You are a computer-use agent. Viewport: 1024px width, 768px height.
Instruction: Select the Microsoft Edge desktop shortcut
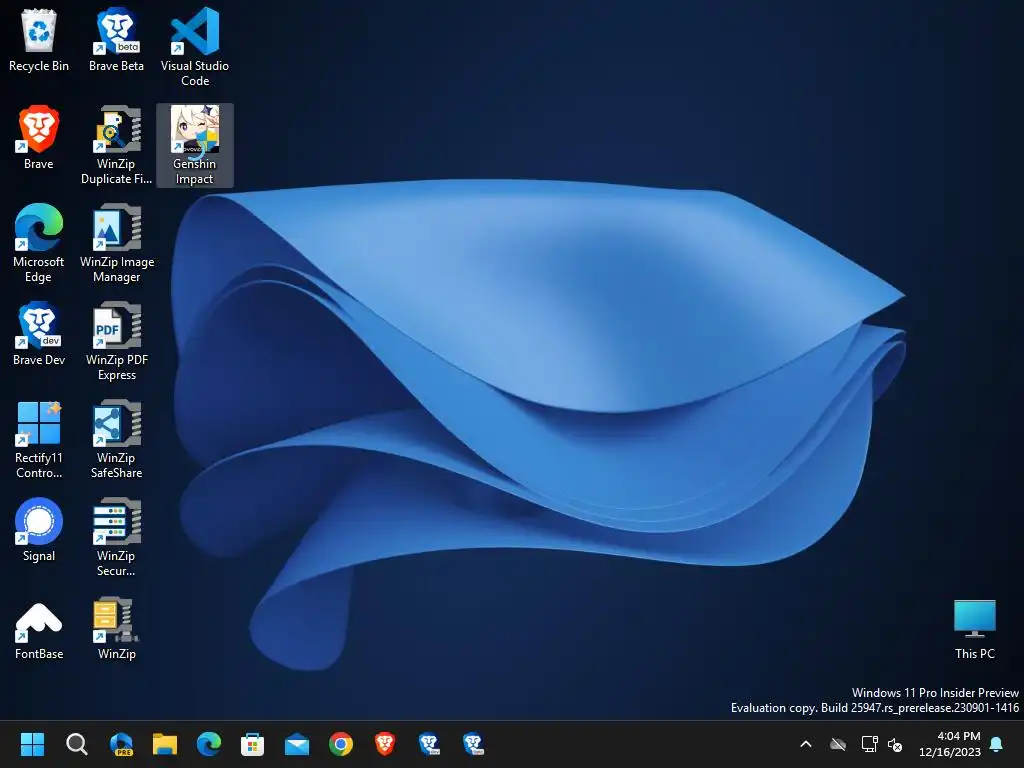pos(39,244)
